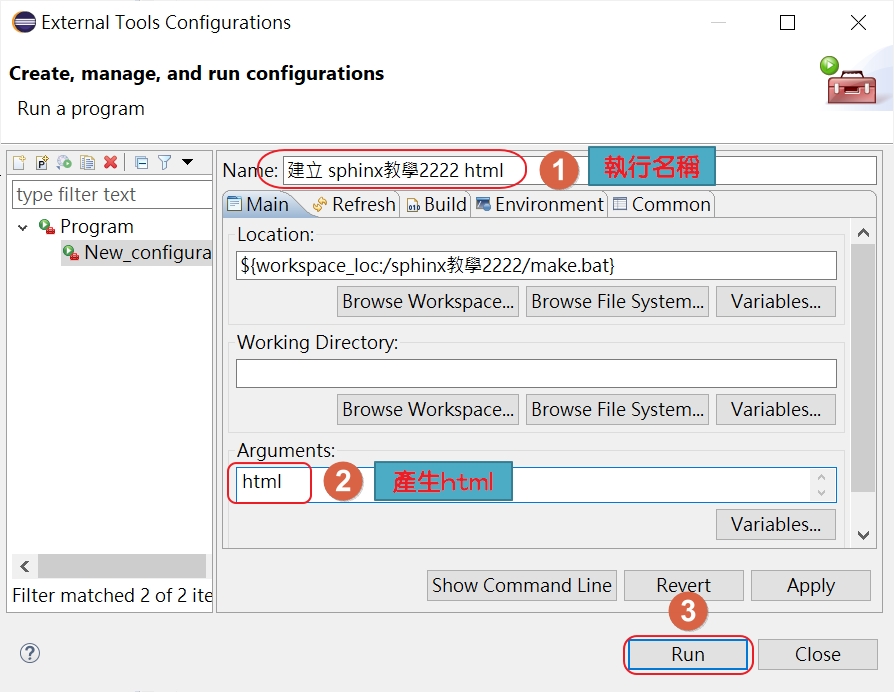Screen dimensions: 894x692
Task: Open Variables for the Working Directory
Action: coord(776,409)
